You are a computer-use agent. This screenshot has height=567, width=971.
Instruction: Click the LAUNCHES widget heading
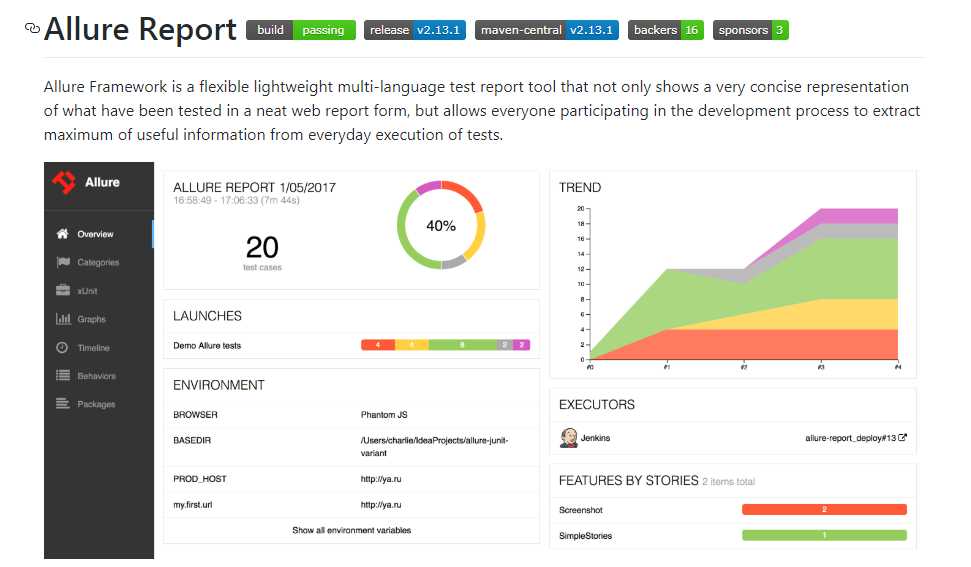tap(207, 316)
